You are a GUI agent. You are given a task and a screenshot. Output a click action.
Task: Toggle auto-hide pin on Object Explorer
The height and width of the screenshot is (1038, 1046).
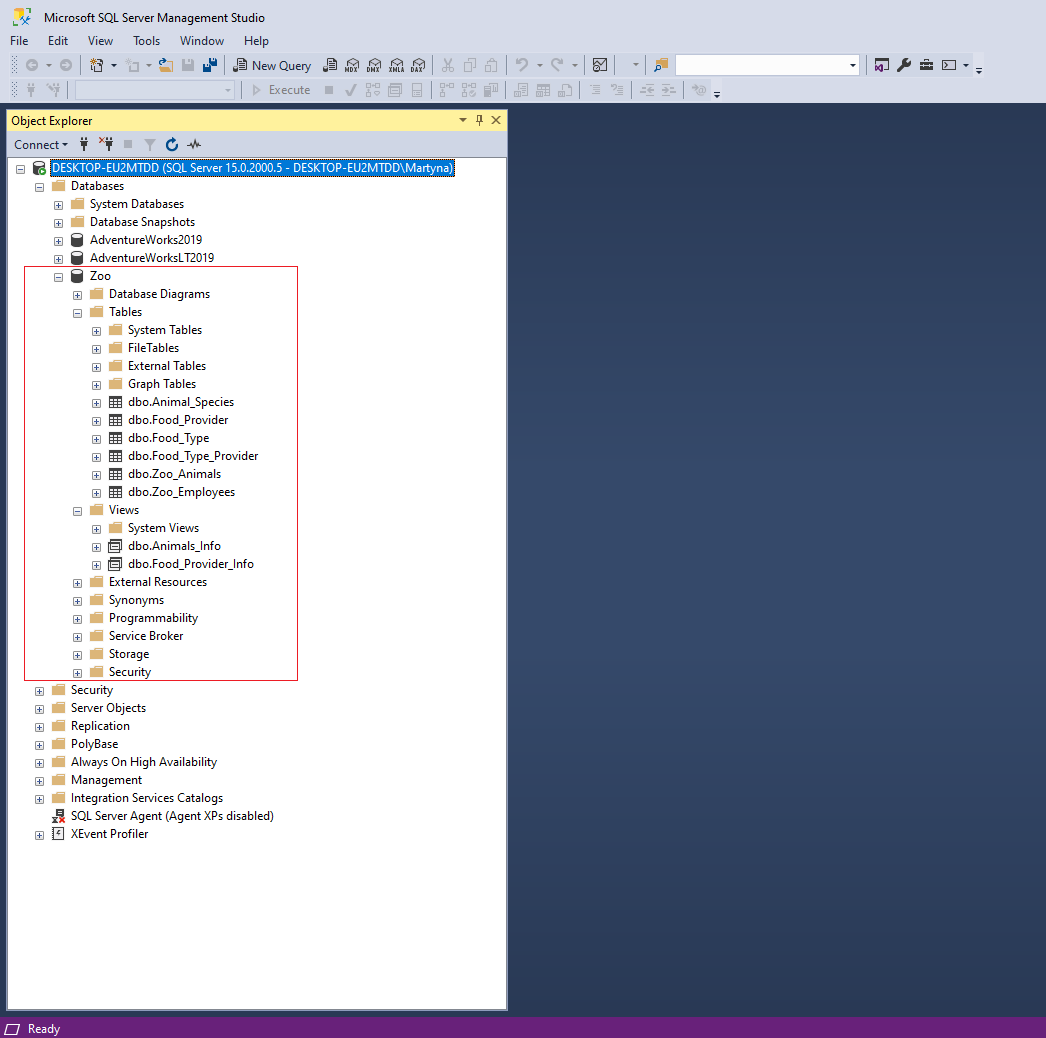[479, 120]
